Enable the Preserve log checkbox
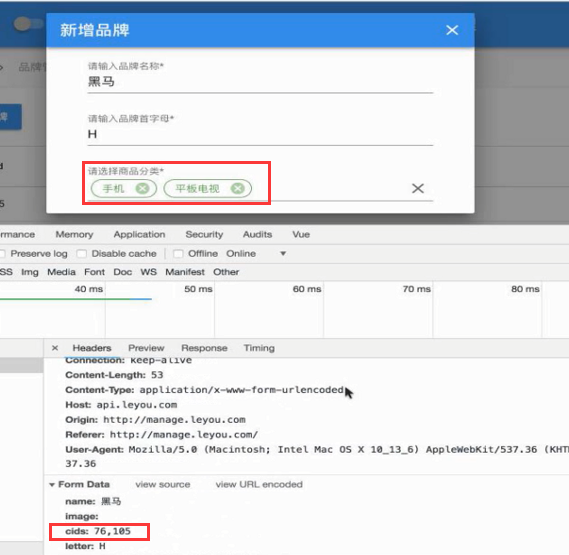Screen dimensions: 569x555 tap(2, 253)
